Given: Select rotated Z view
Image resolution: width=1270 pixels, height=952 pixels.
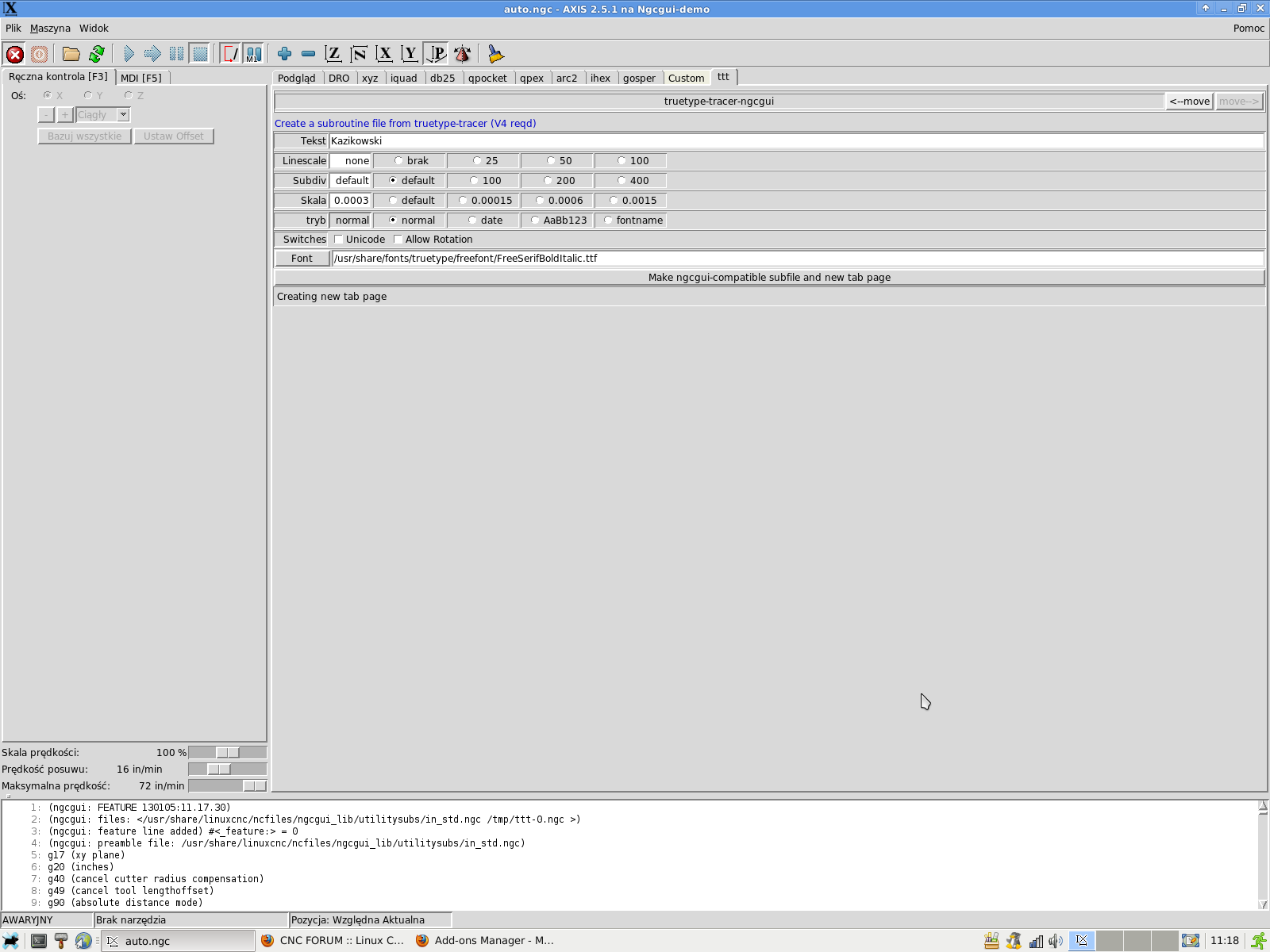Looking at the screenshot, I should pos(359,54).
